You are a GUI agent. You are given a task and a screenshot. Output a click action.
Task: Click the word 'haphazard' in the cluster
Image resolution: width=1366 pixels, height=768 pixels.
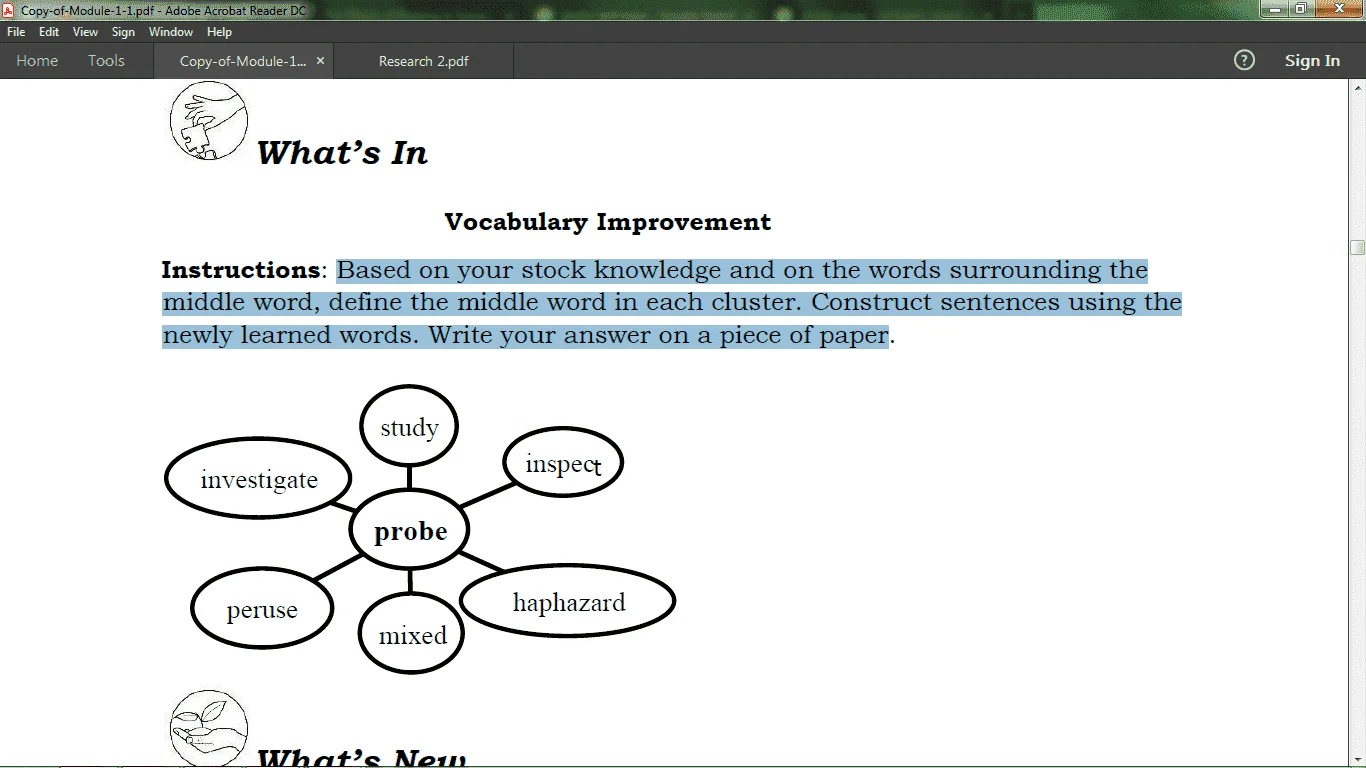coord(569,603)
